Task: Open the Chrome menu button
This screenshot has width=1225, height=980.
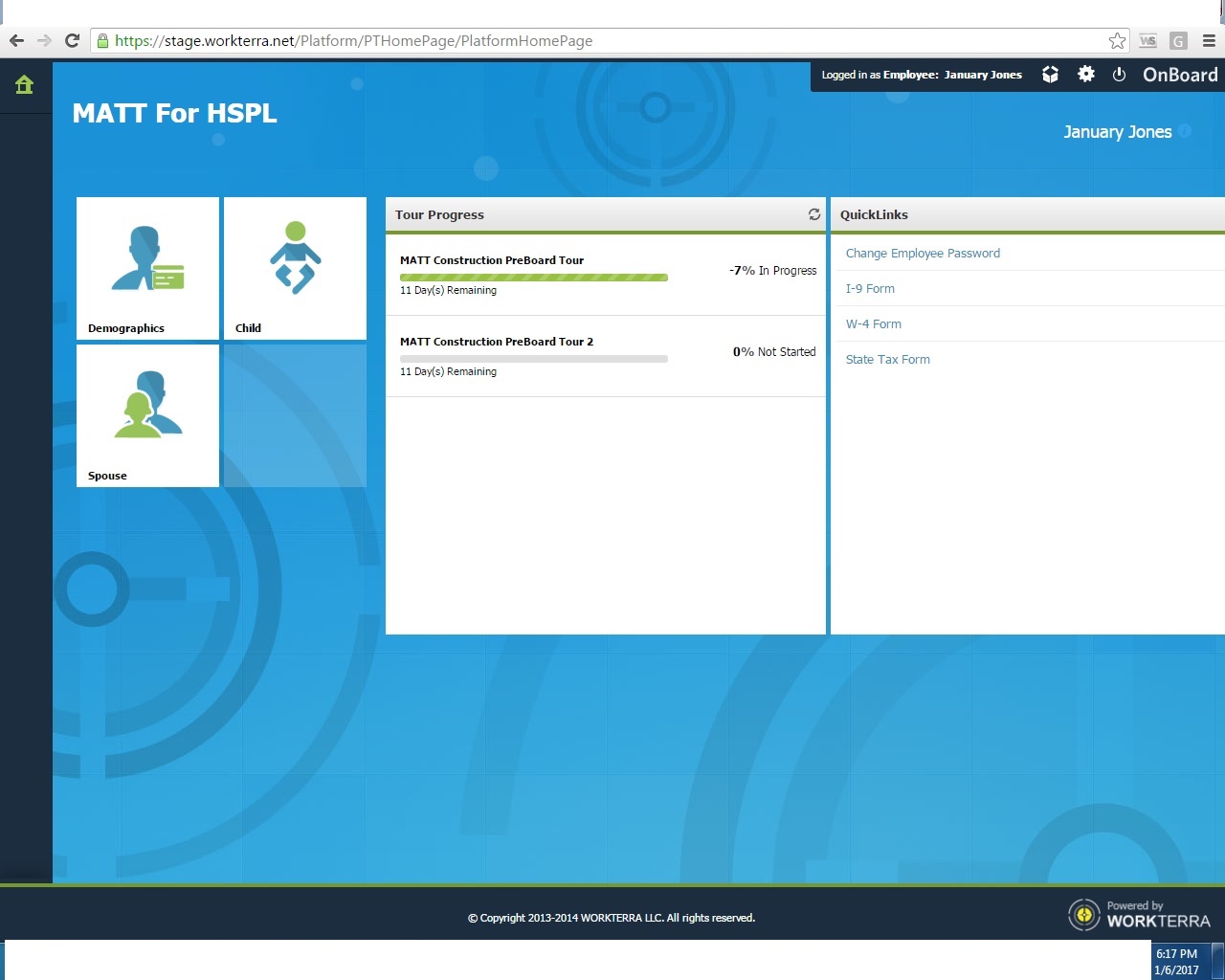Action: 1209,41
